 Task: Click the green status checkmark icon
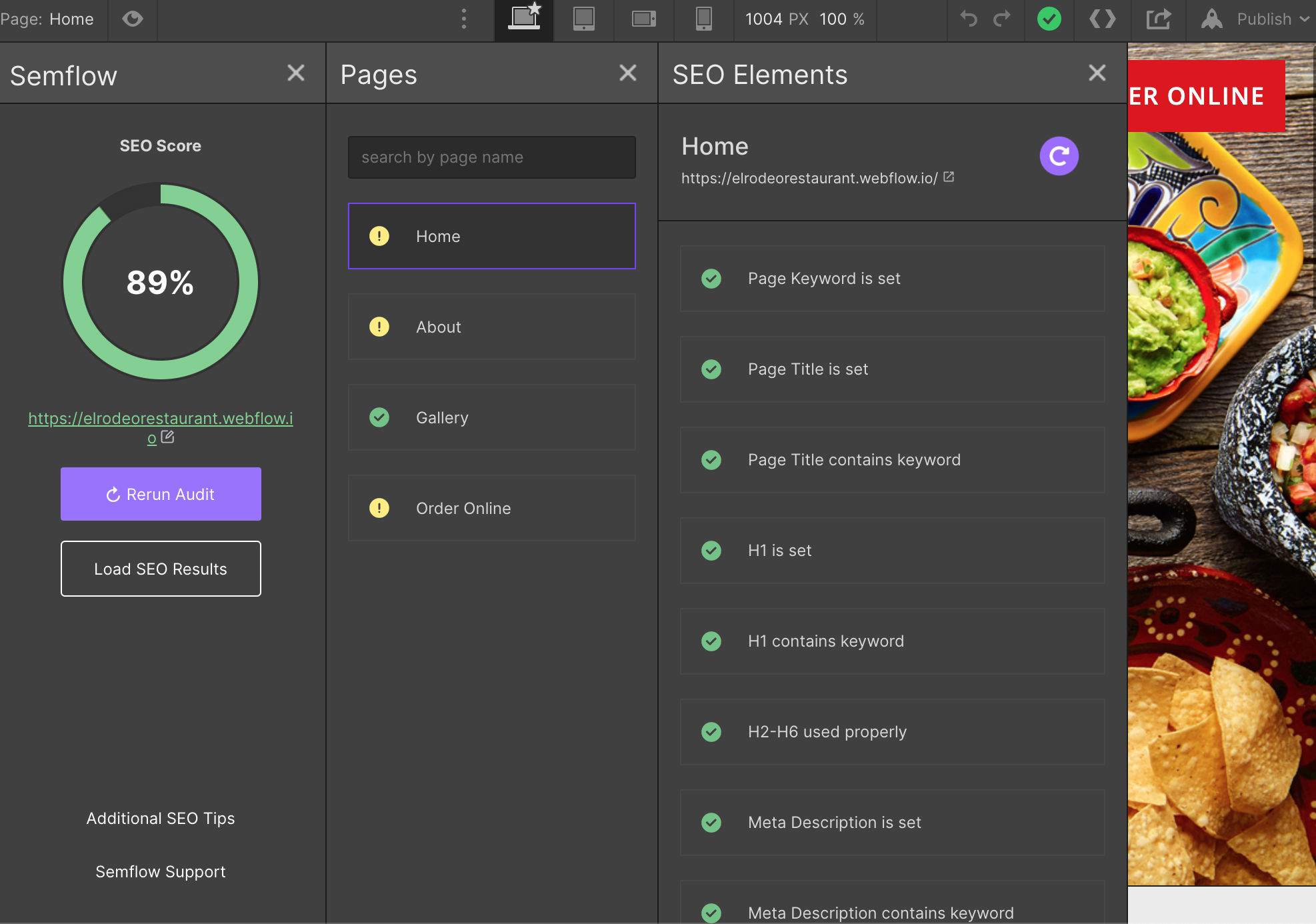coord(1049,19)
